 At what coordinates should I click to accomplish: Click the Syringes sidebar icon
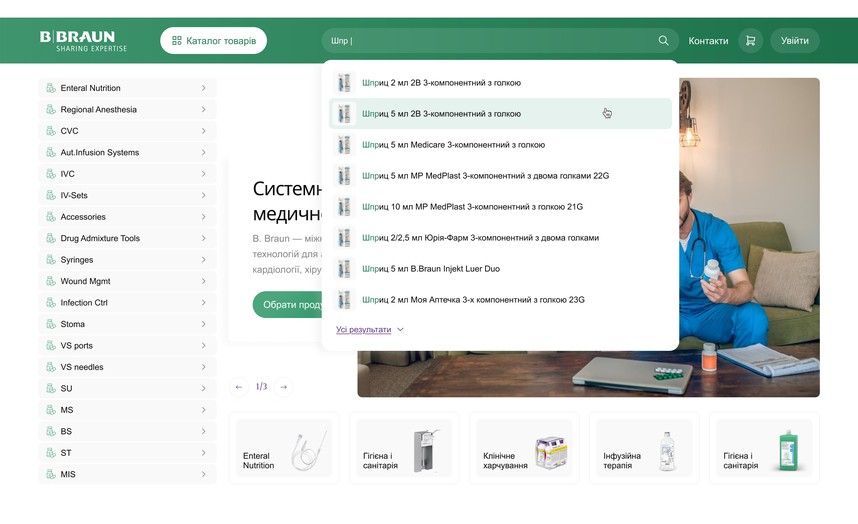tap(51, 260)
